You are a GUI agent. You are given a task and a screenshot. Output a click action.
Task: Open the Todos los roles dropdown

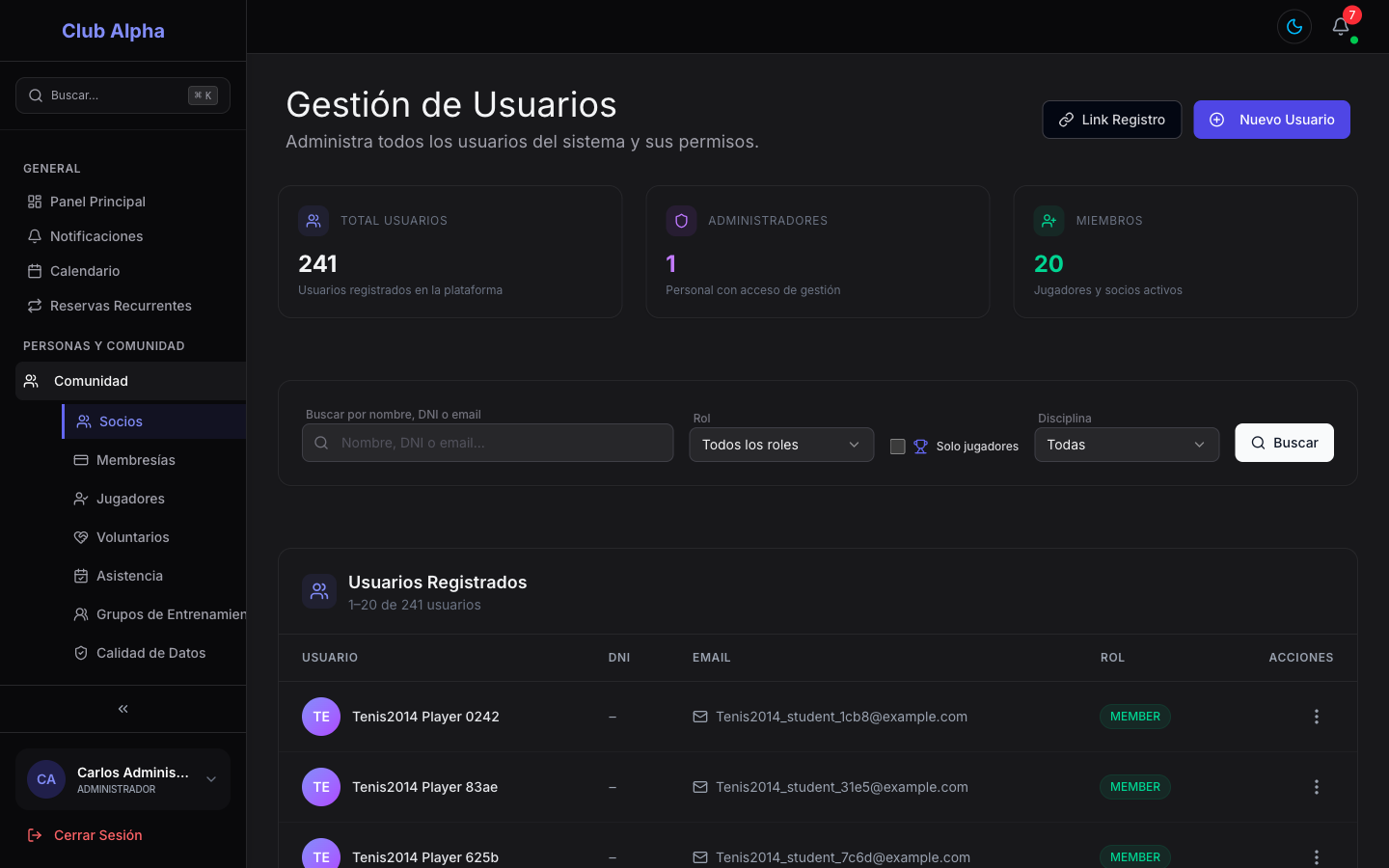point(781,445)
